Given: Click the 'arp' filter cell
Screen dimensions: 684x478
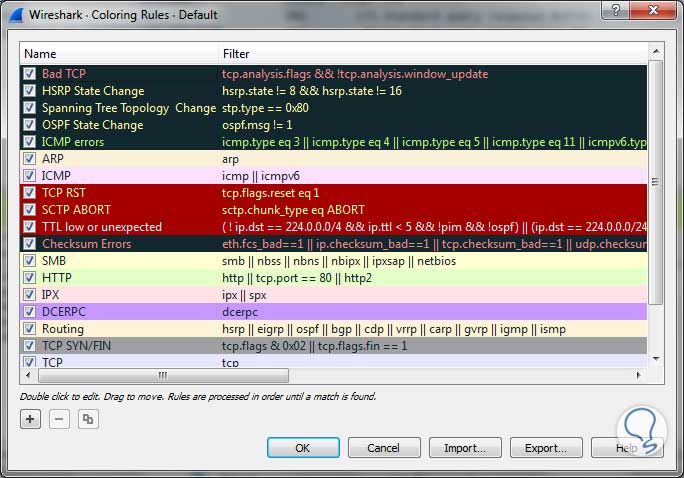Looking at the screenshot, I should [x=230, y=159].
